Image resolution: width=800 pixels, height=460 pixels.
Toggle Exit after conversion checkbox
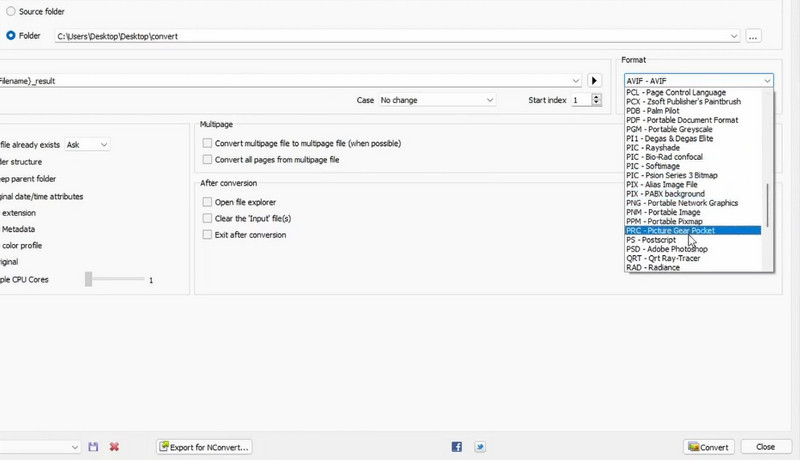coord(207,235)
